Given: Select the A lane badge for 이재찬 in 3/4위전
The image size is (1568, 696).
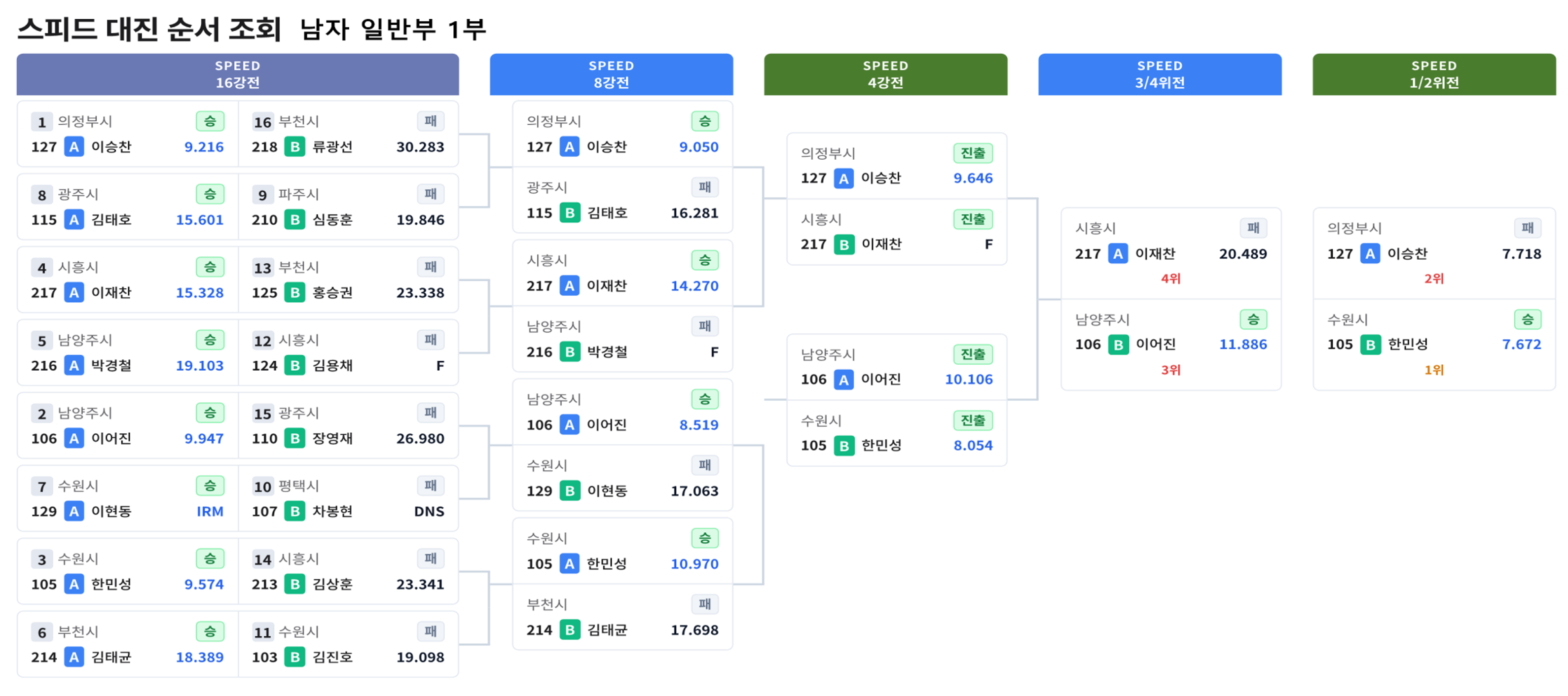Looking at the screenshot, I should [1118, 254].
